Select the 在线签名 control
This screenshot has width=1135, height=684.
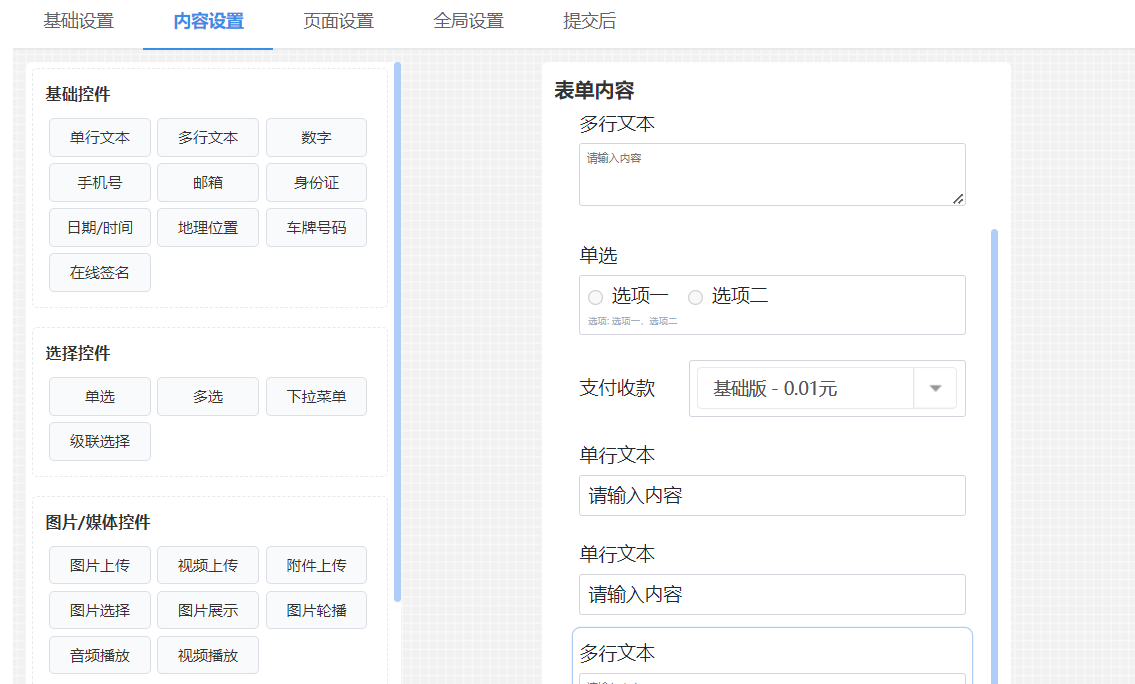point(99,272)
